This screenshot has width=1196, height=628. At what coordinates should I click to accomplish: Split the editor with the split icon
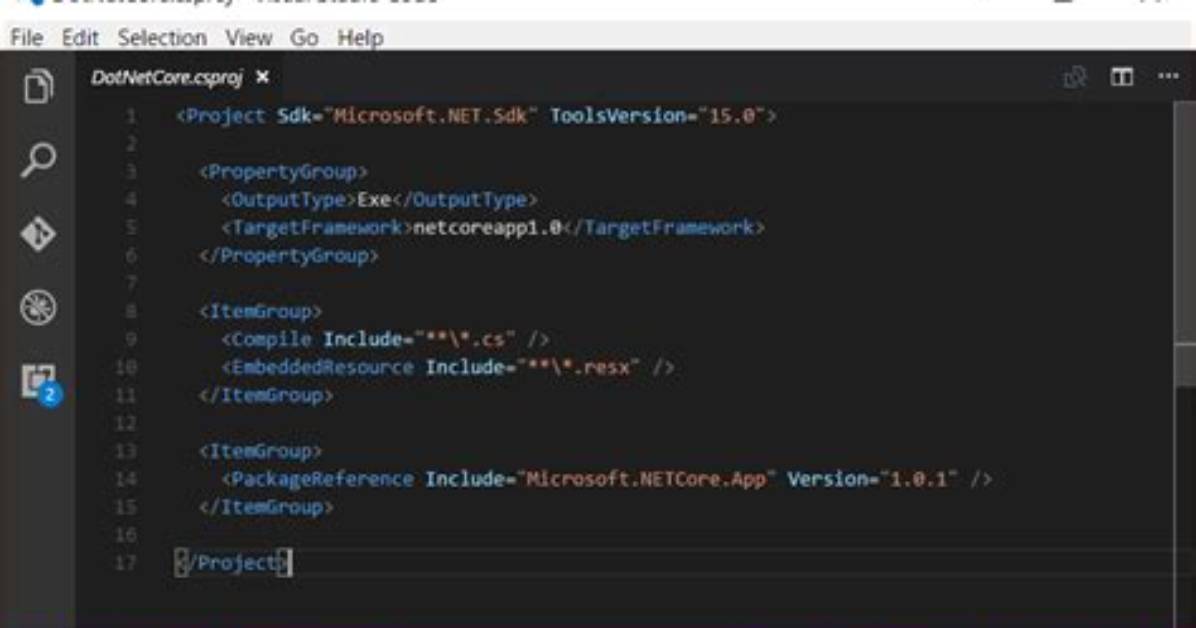pos(1121,76)
